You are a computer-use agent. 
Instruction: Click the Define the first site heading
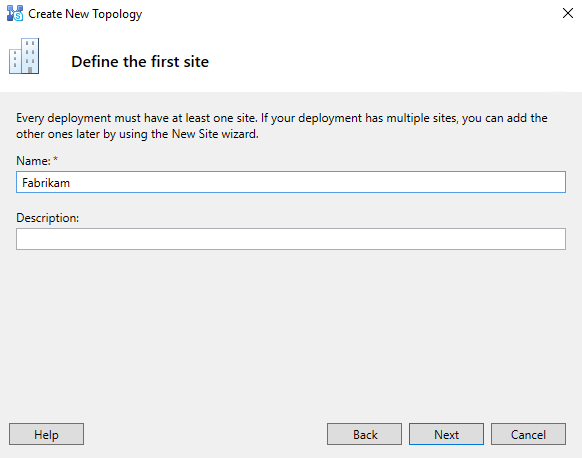click(140, 62)
